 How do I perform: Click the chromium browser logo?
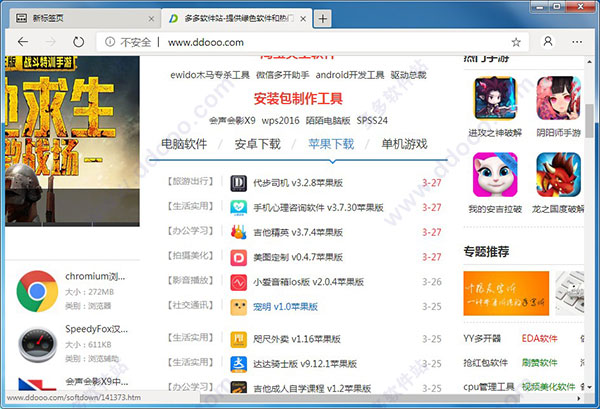pyautogui.click(x=37, y=291)
